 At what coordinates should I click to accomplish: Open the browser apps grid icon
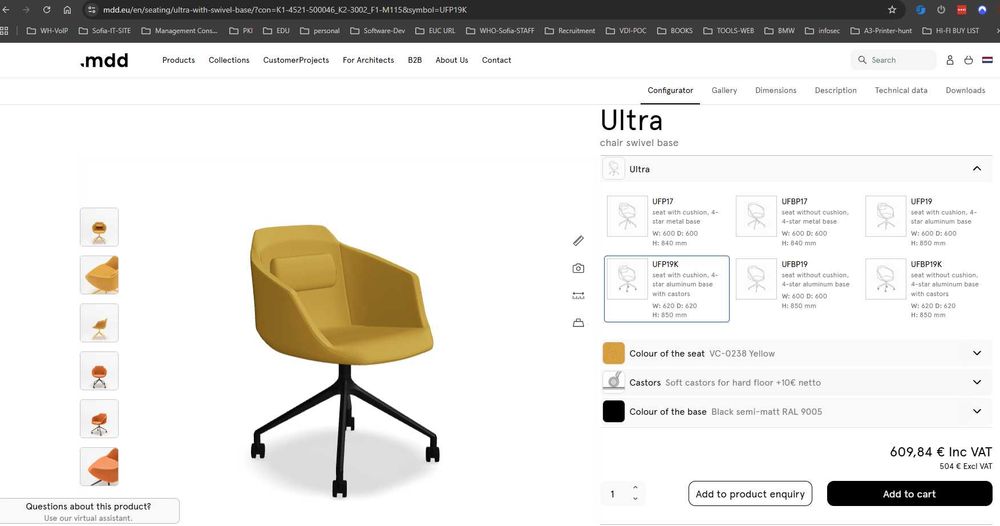(x=4, y=31)
